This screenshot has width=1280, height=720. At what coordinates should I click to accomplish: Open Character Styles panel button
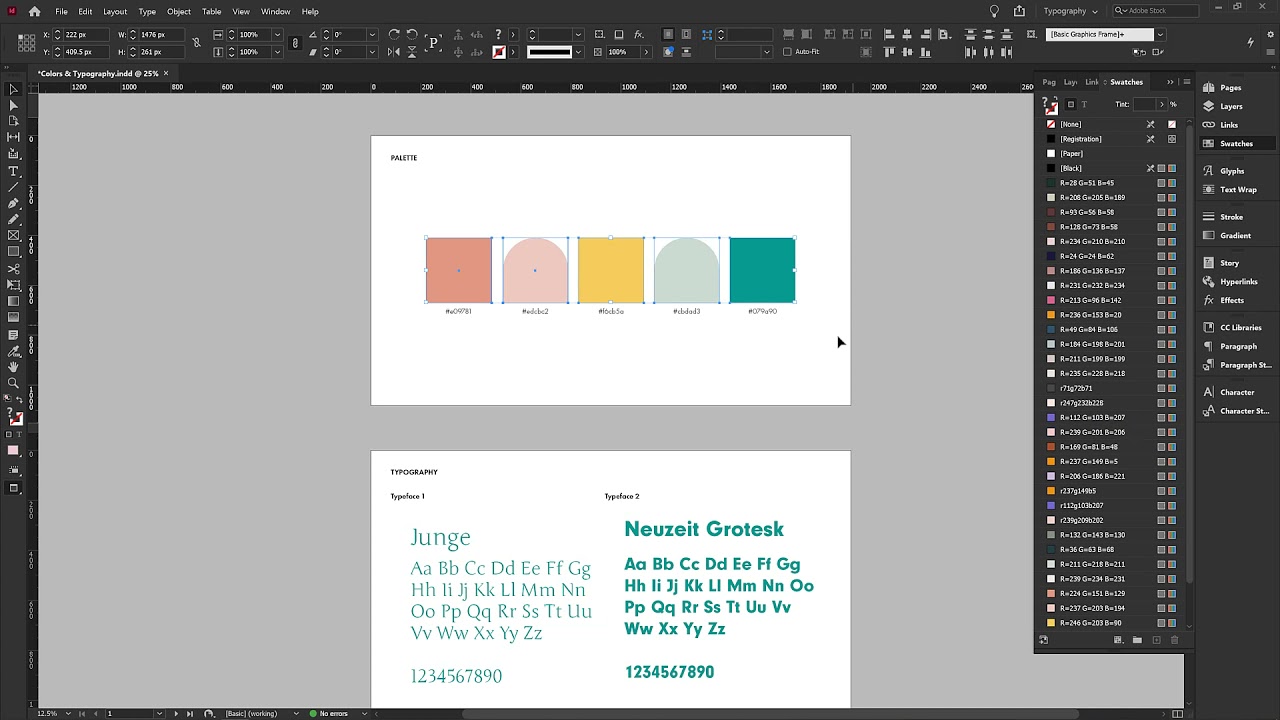point(1237,411)
